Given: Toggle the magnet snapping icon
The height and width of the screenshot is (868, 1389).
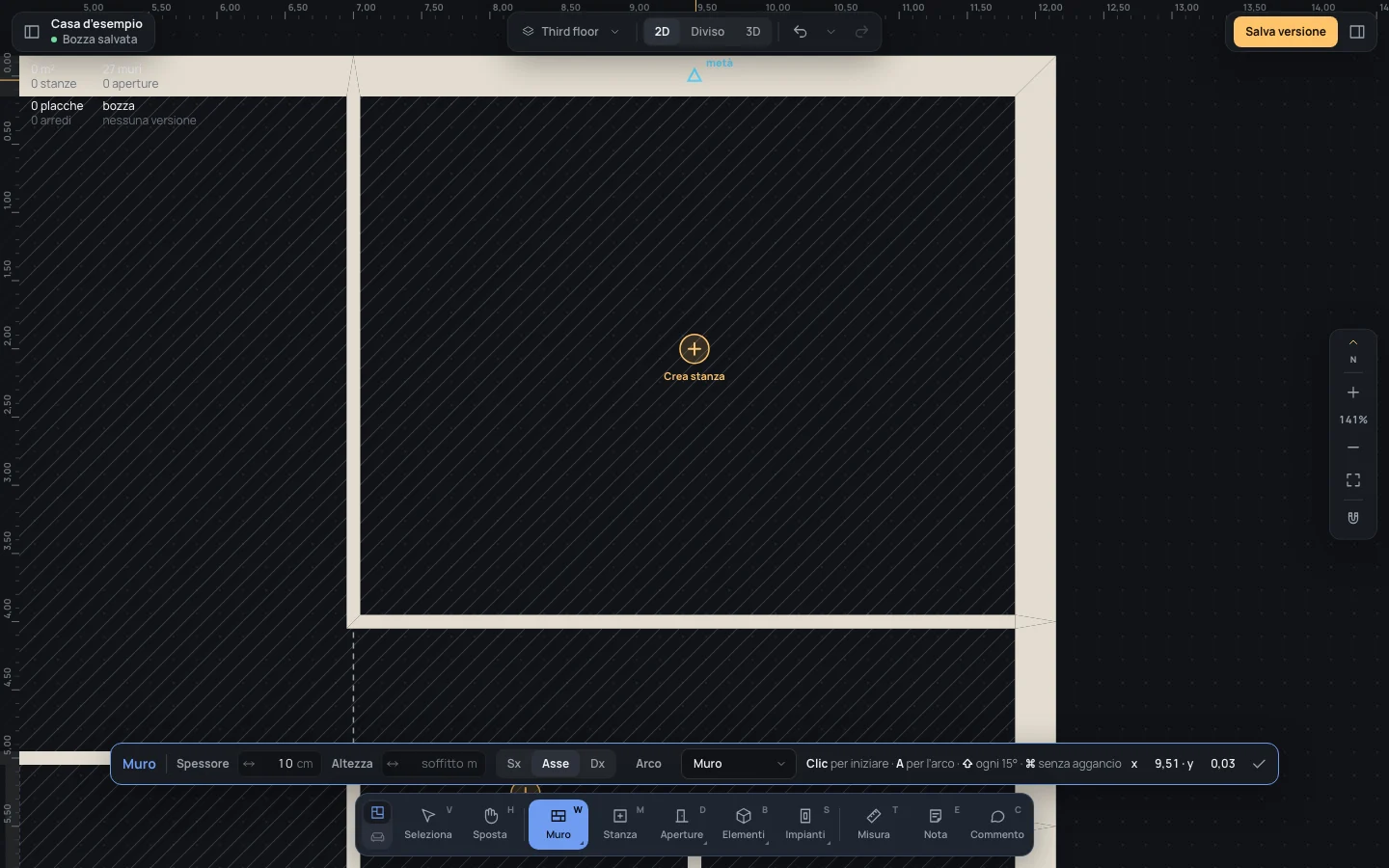Looking at the screenshot, I should point(1353,518).
